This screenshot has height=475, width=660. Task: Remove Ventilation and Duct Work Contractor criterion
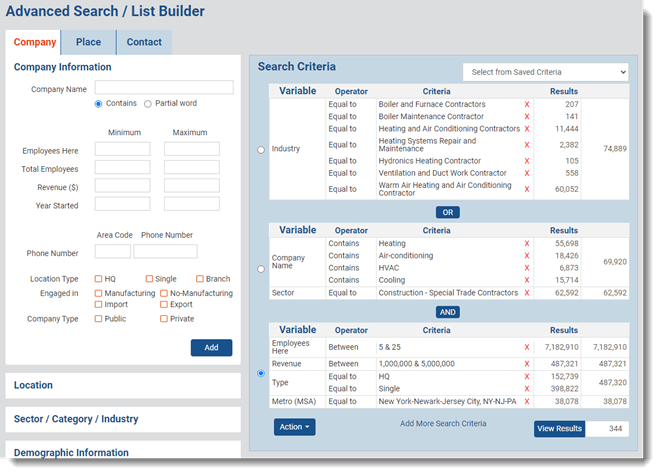tap(527, 173)
